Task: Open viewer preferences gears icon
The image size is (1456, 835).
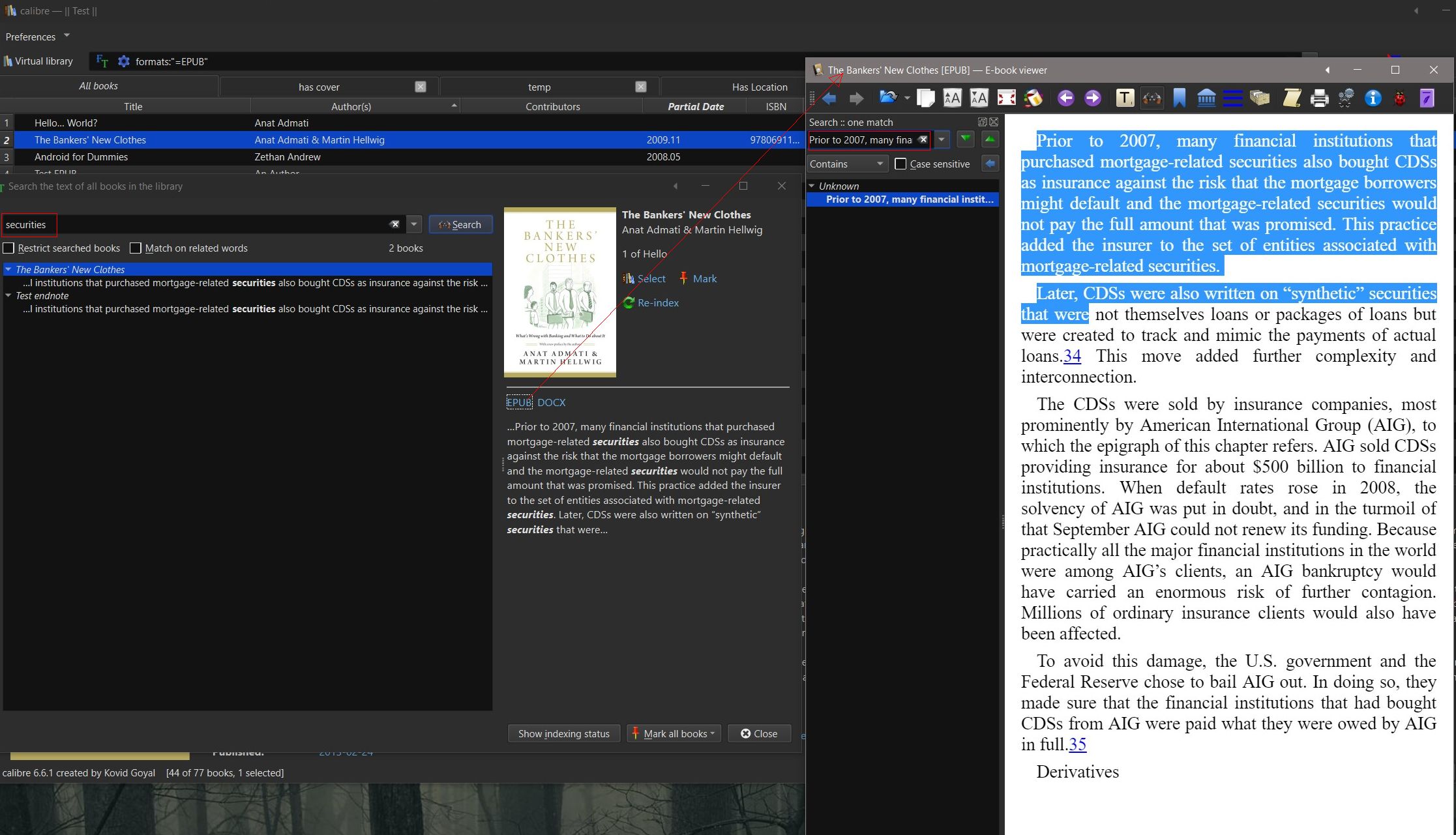Action: tap(1346, 98)
